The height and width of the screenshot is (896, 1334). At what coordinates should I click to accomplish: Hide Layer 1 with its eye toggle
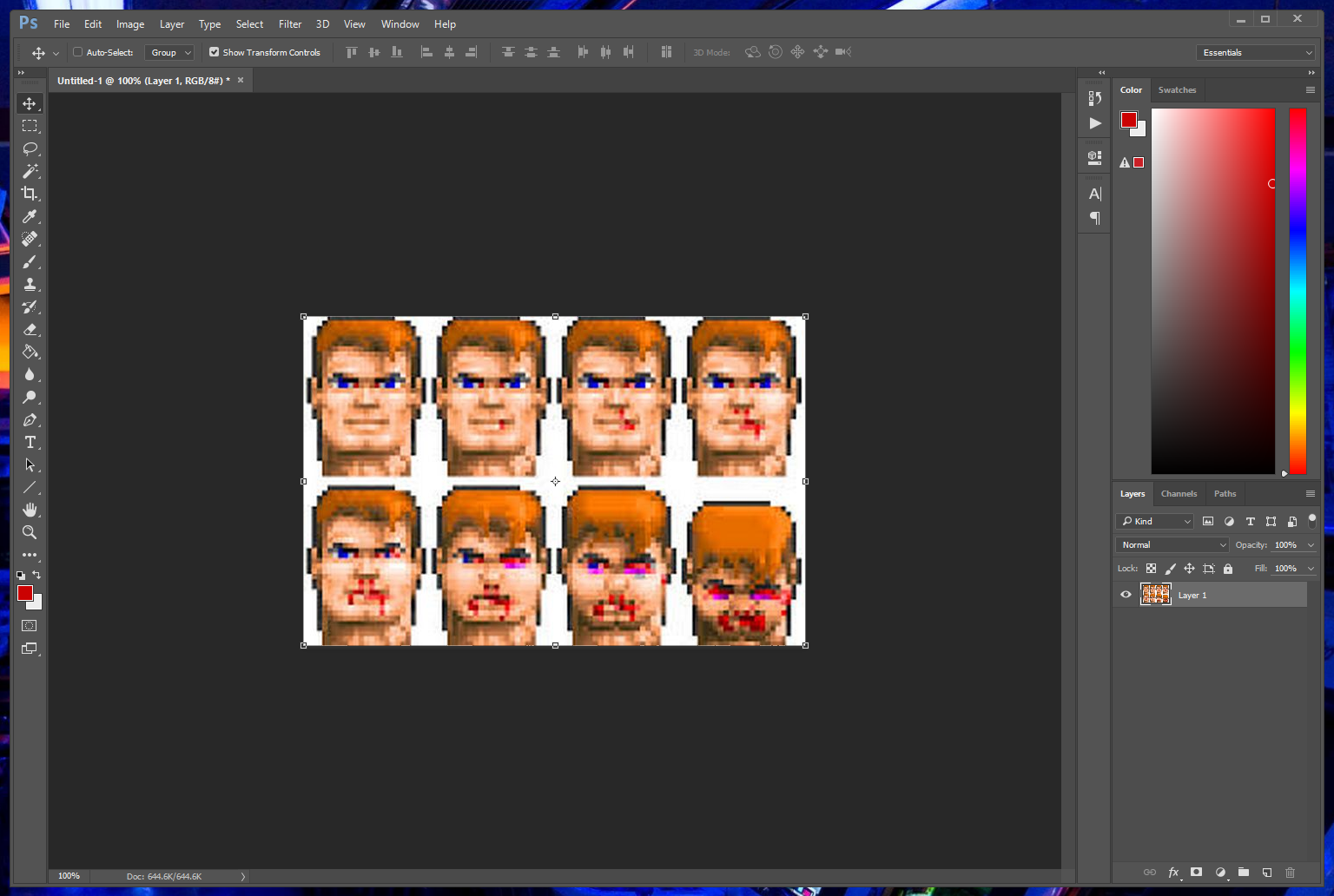coord(1126,594)
